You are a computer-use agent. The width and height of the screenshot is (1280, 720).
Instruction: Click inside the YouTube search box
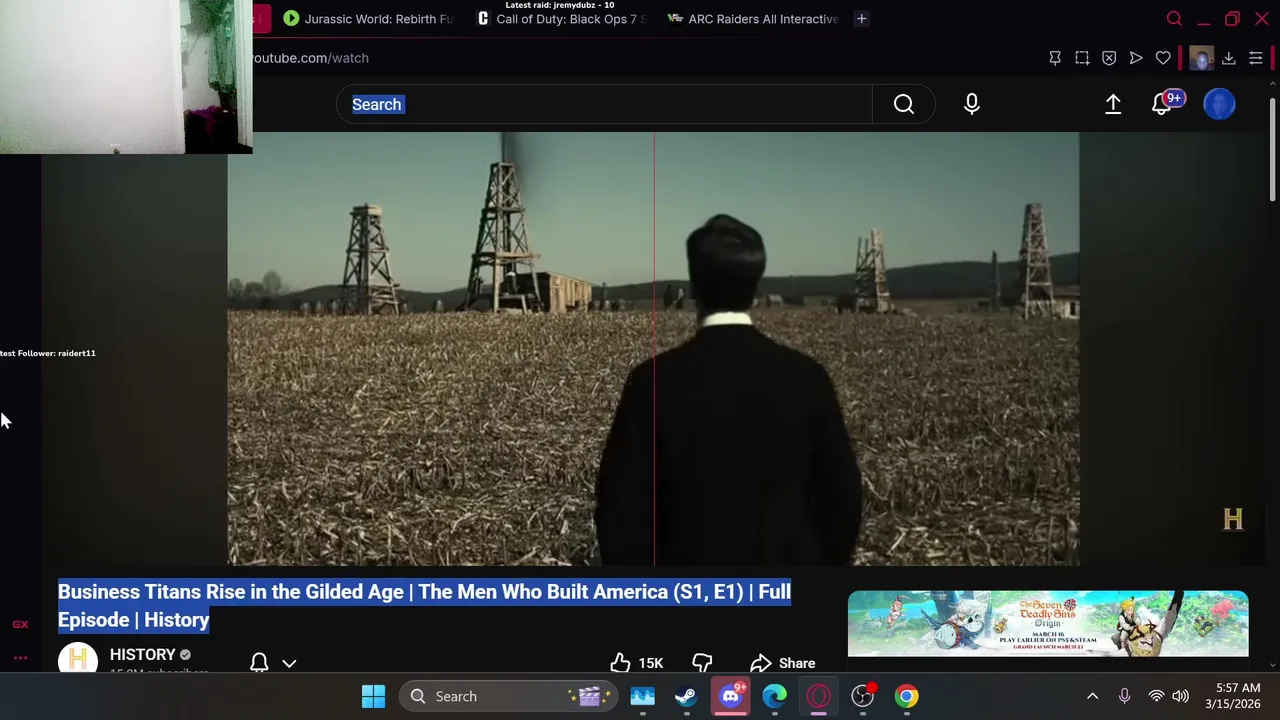604,104
